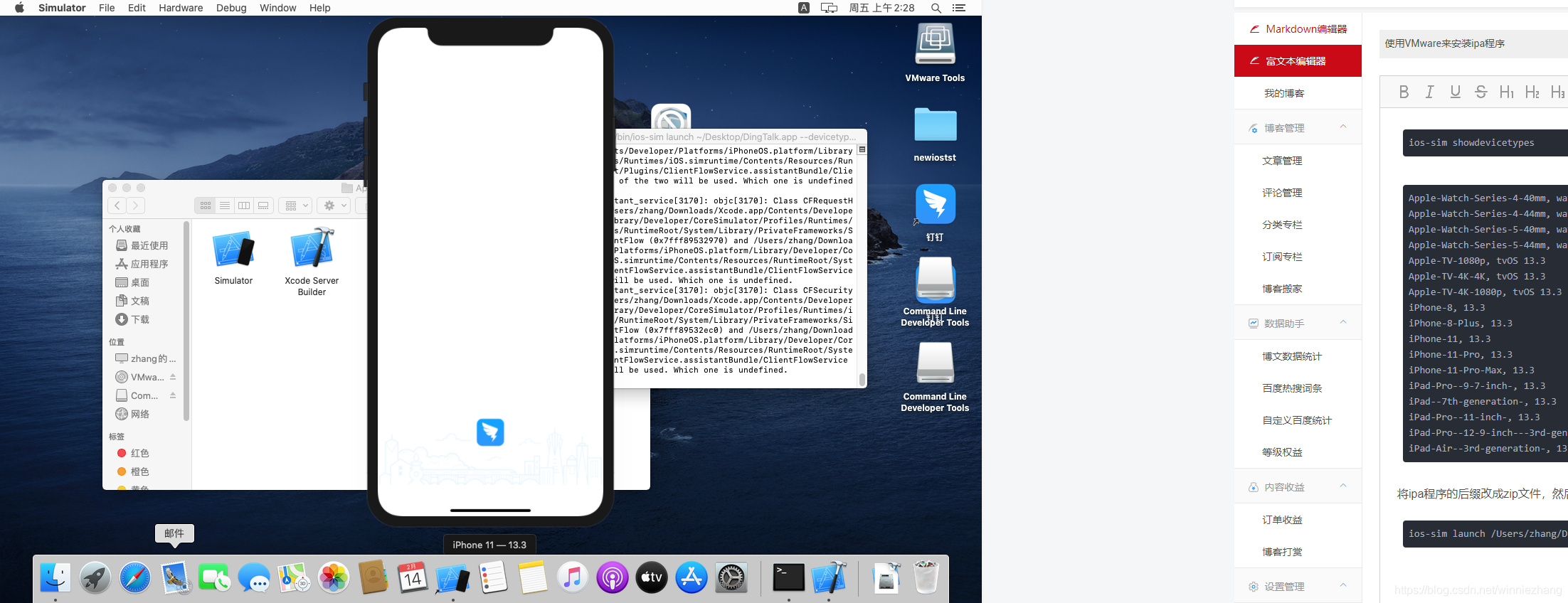Open FaceTime from the dock
The height and width of the screenshot is (603, 1568).
tap(214, 577)
